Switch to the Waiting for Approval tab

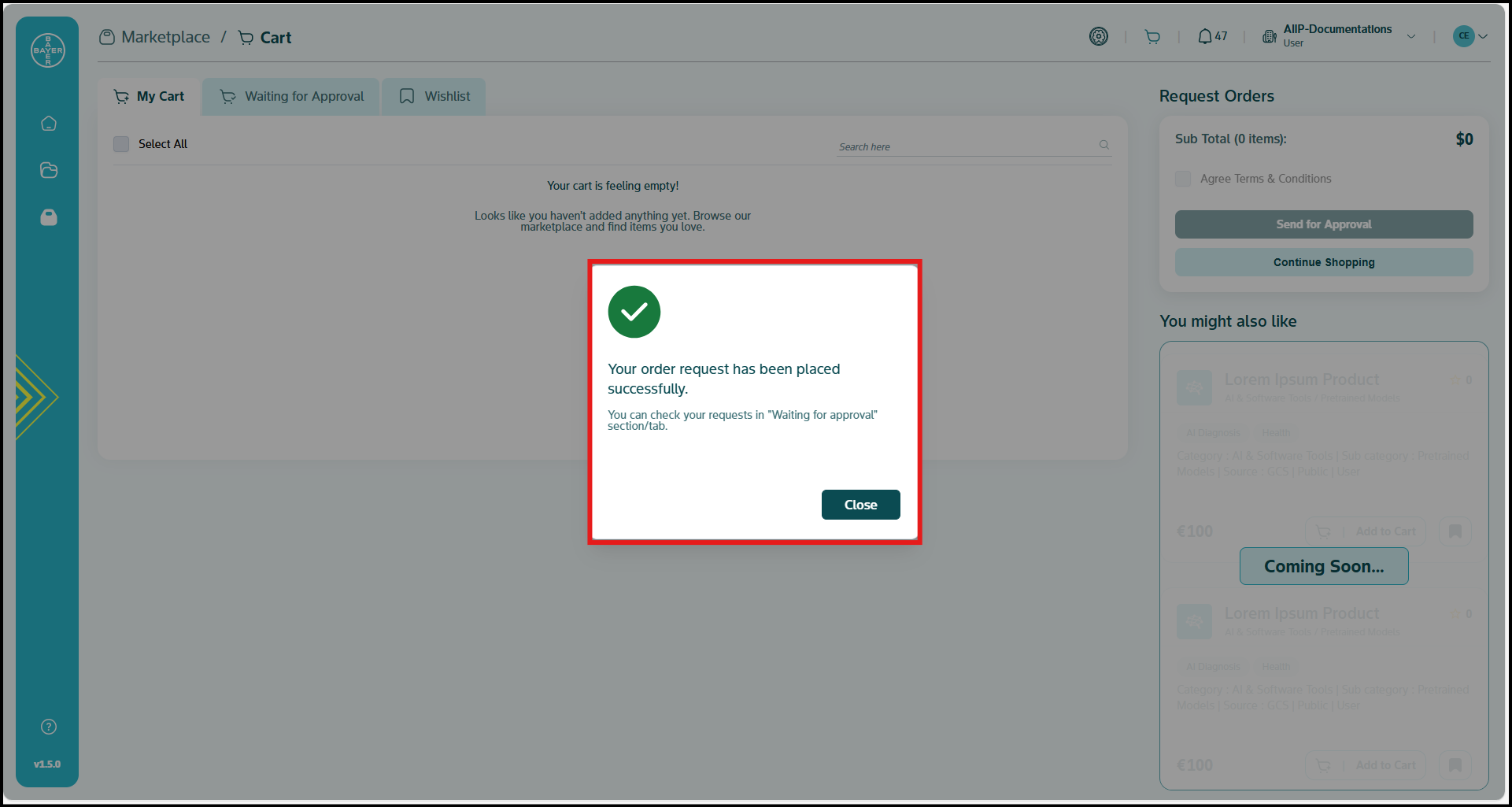click(x=291, y=97)
